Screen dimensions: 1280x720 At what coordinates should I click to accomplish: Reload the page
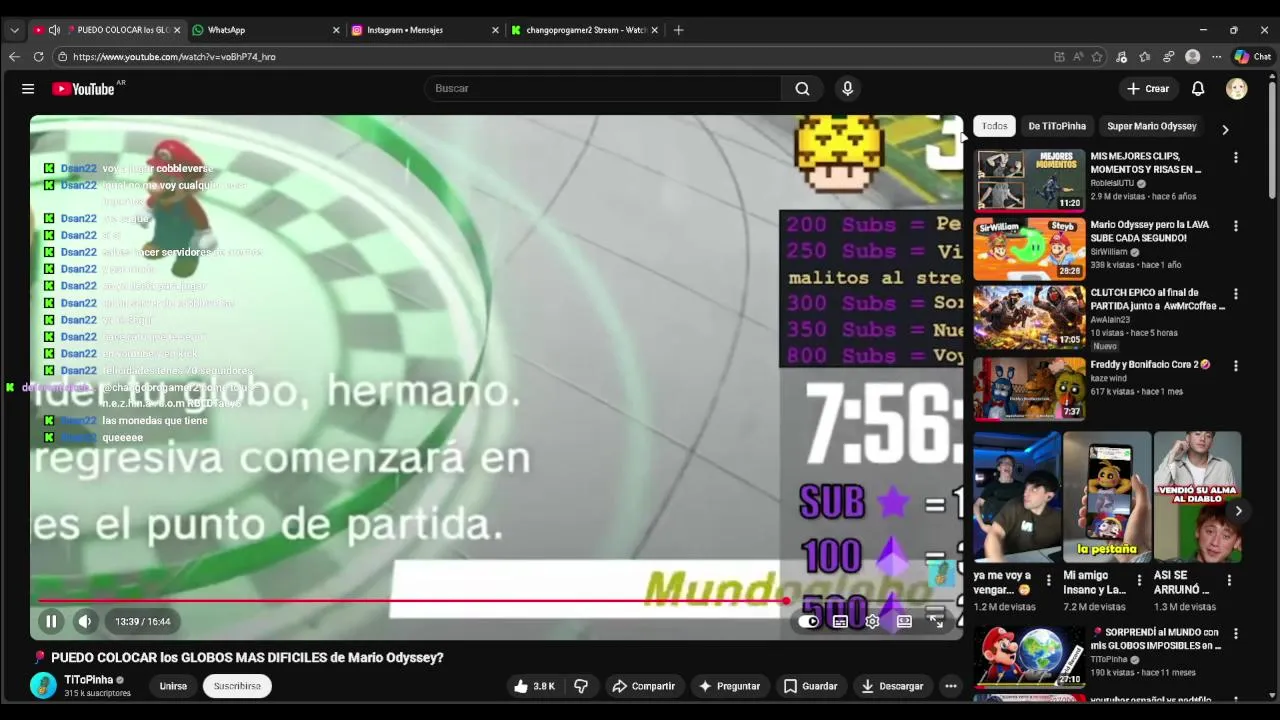coord(38,57)
